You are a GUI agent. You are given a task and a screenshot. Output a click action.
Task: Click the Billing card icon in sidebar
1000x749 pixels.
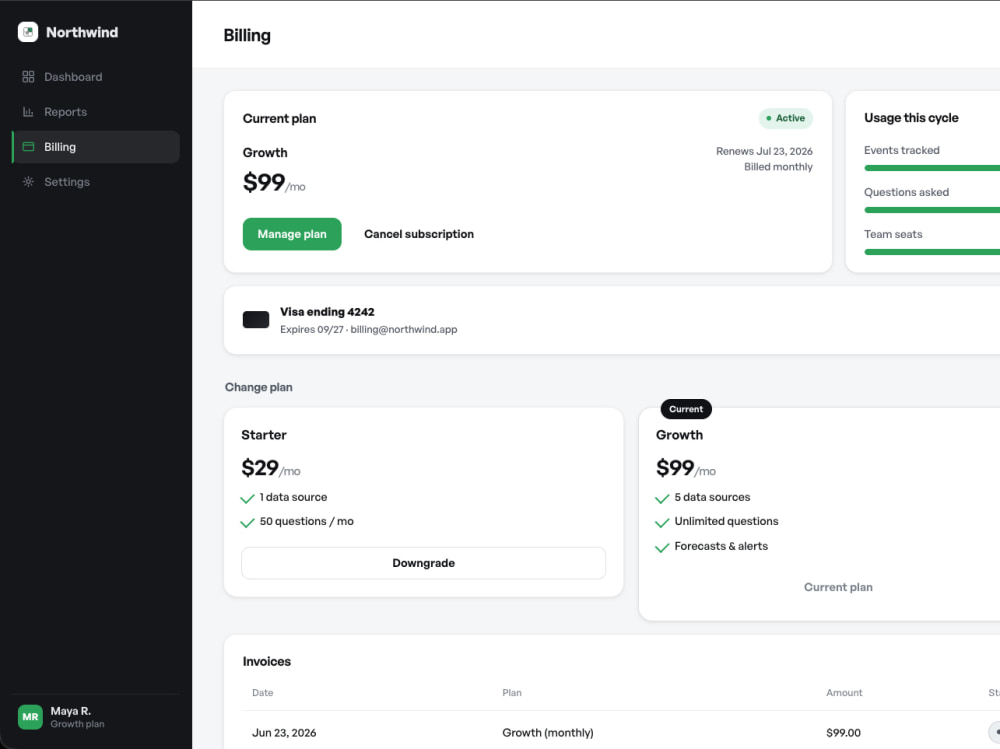(28, 147)
